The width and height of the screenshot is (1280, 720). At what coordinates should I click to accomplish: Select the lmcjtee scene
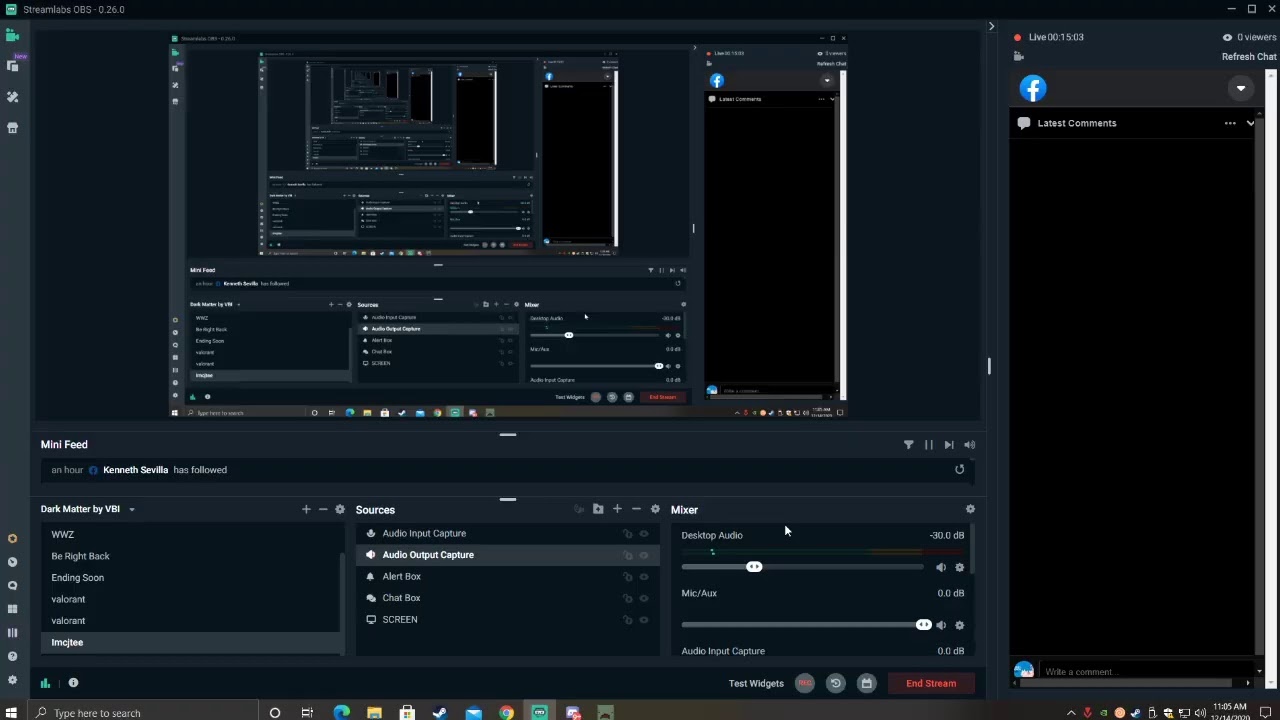(190, 642)
